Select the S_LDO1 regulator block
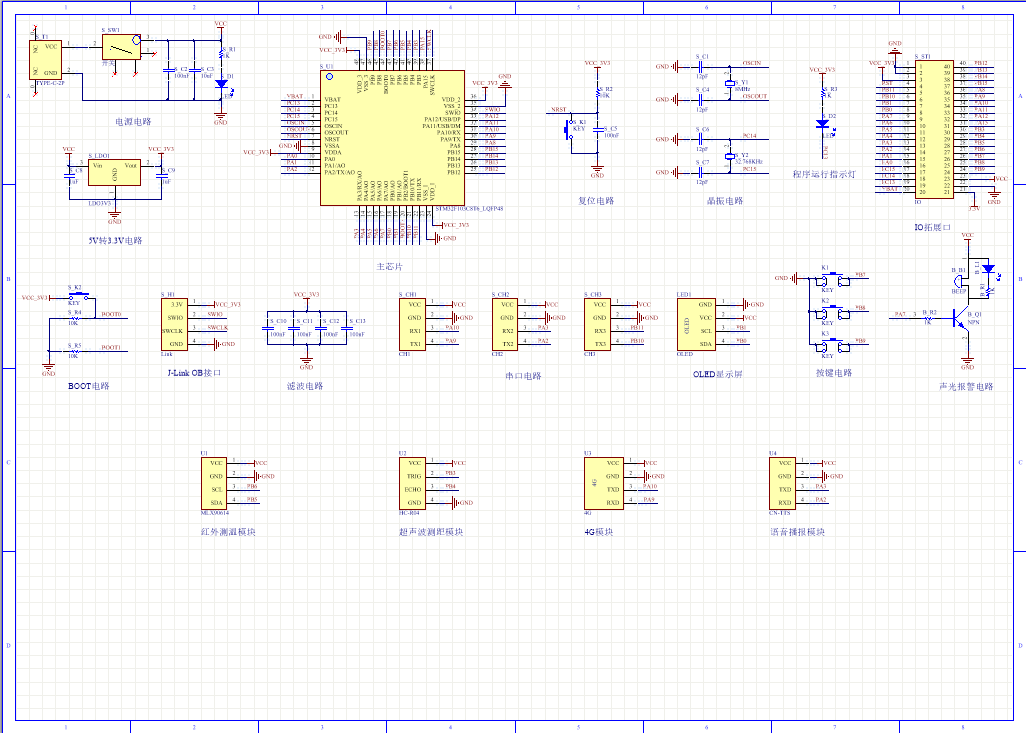This screenshot has width=1026, height=733. coord(115,172)
